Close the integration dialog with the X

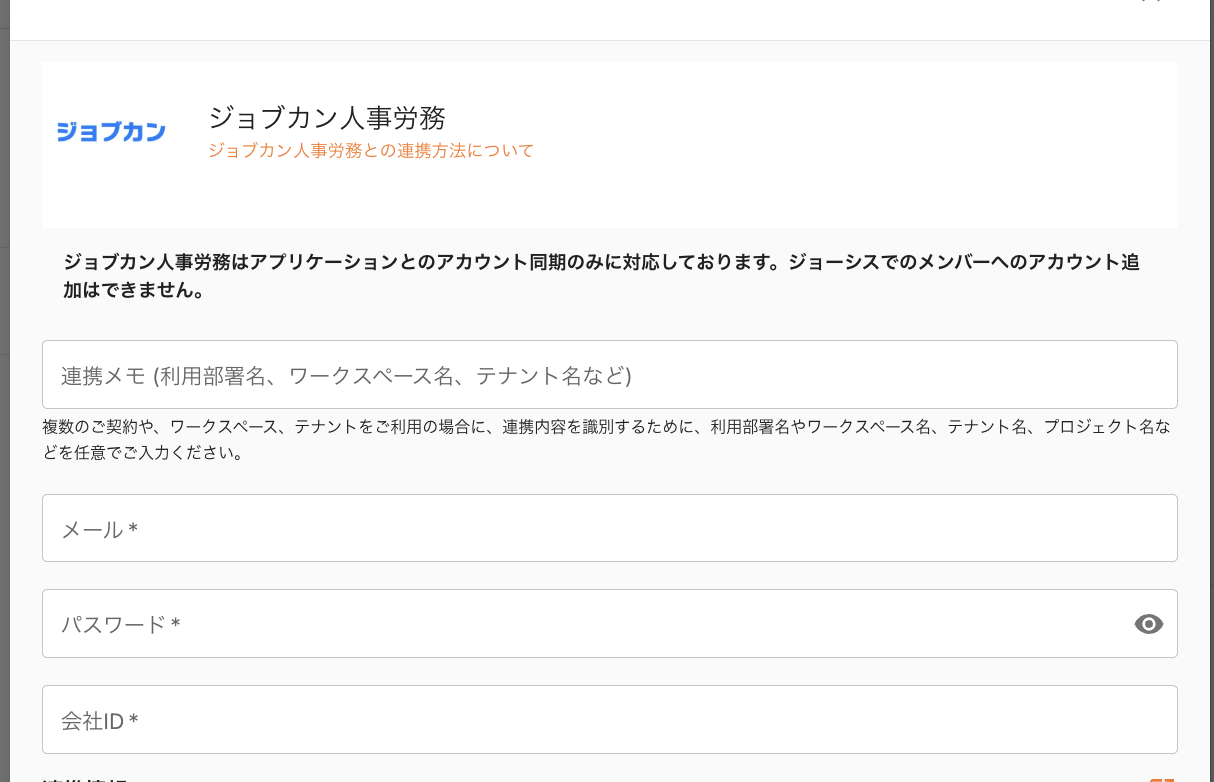(x=1150, y=3)
